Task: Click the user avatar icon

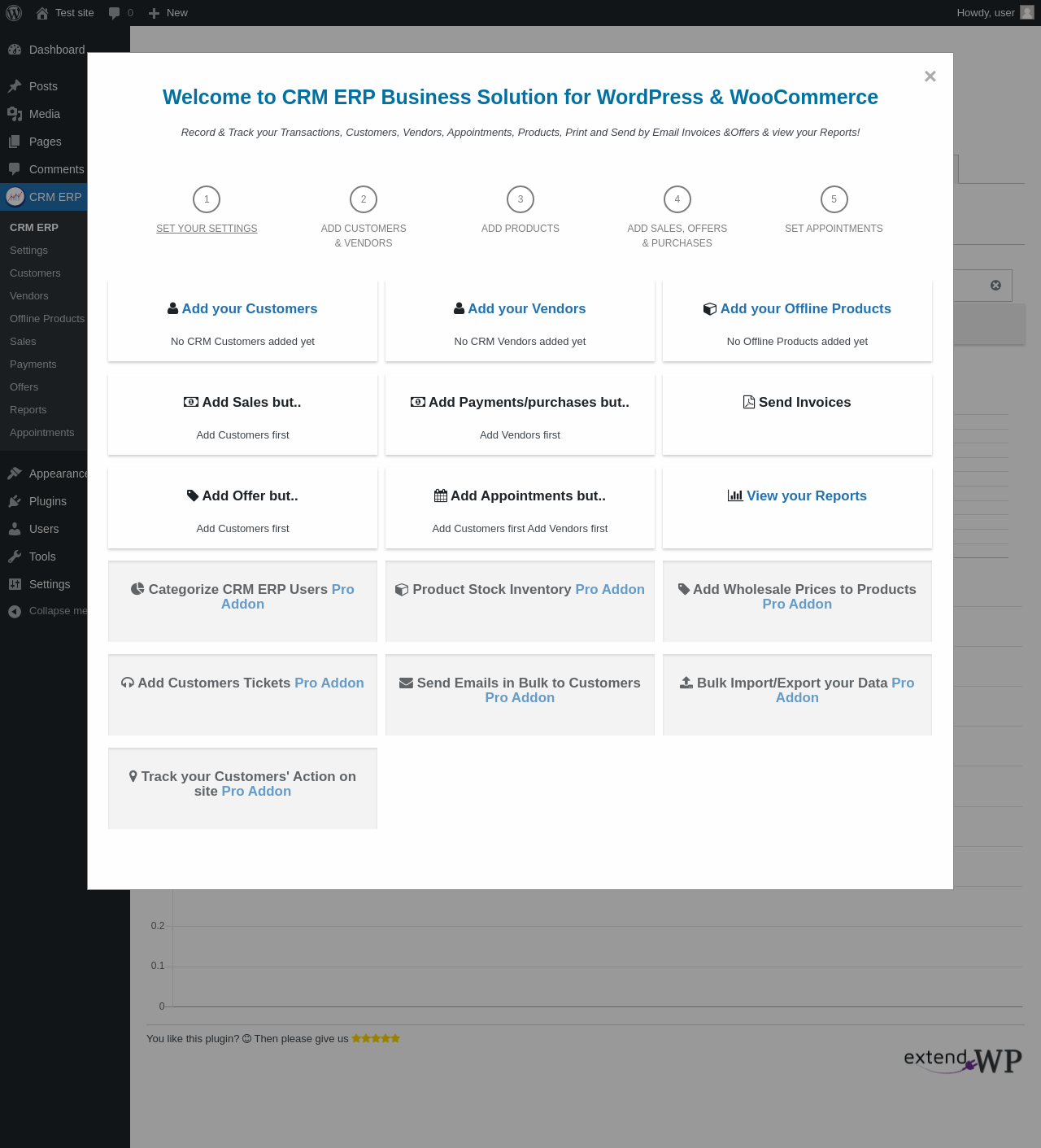Action: pyautogui.click(x=1026, y=12)
